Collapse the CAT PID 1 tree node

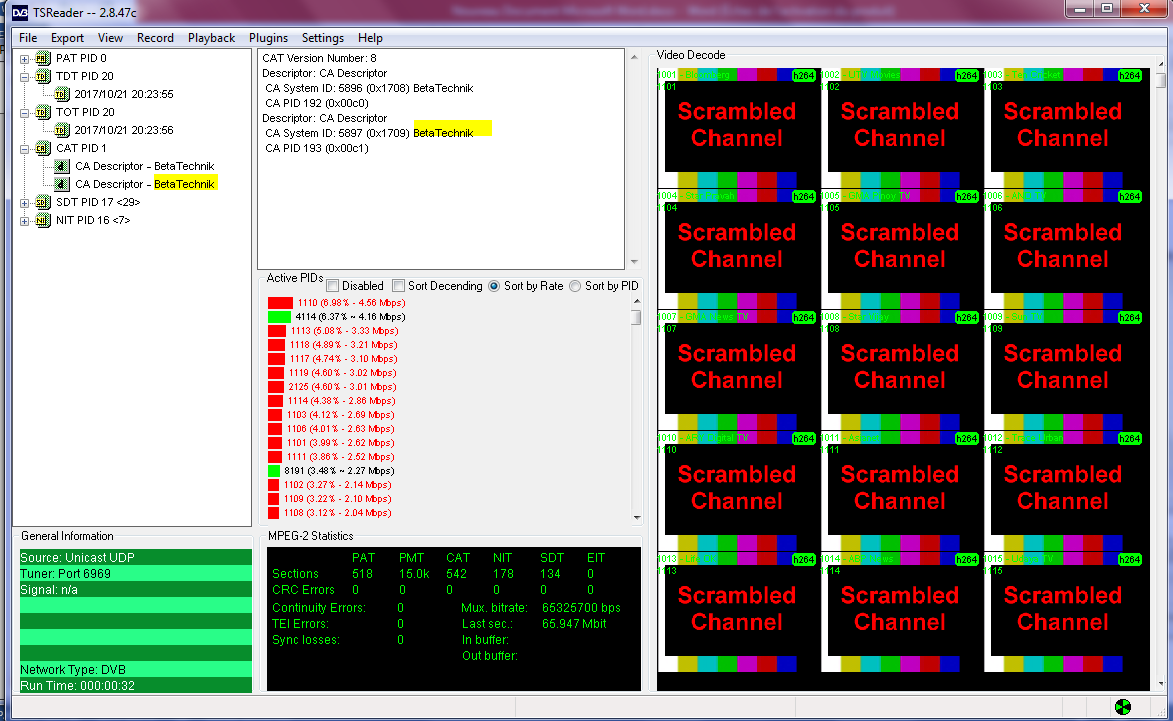(25, 149)
